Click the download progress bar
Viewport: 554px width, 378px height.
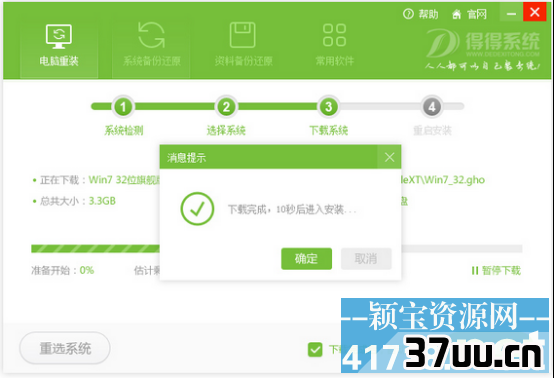click(x=277, y=249)
